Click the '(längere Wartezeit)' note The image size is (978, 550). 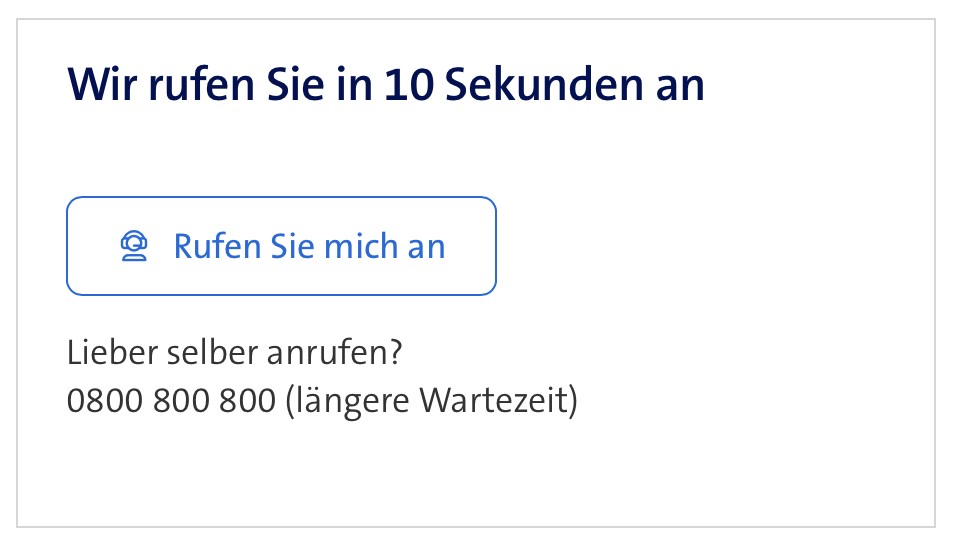pyautogui.click(x=430, y=401)
